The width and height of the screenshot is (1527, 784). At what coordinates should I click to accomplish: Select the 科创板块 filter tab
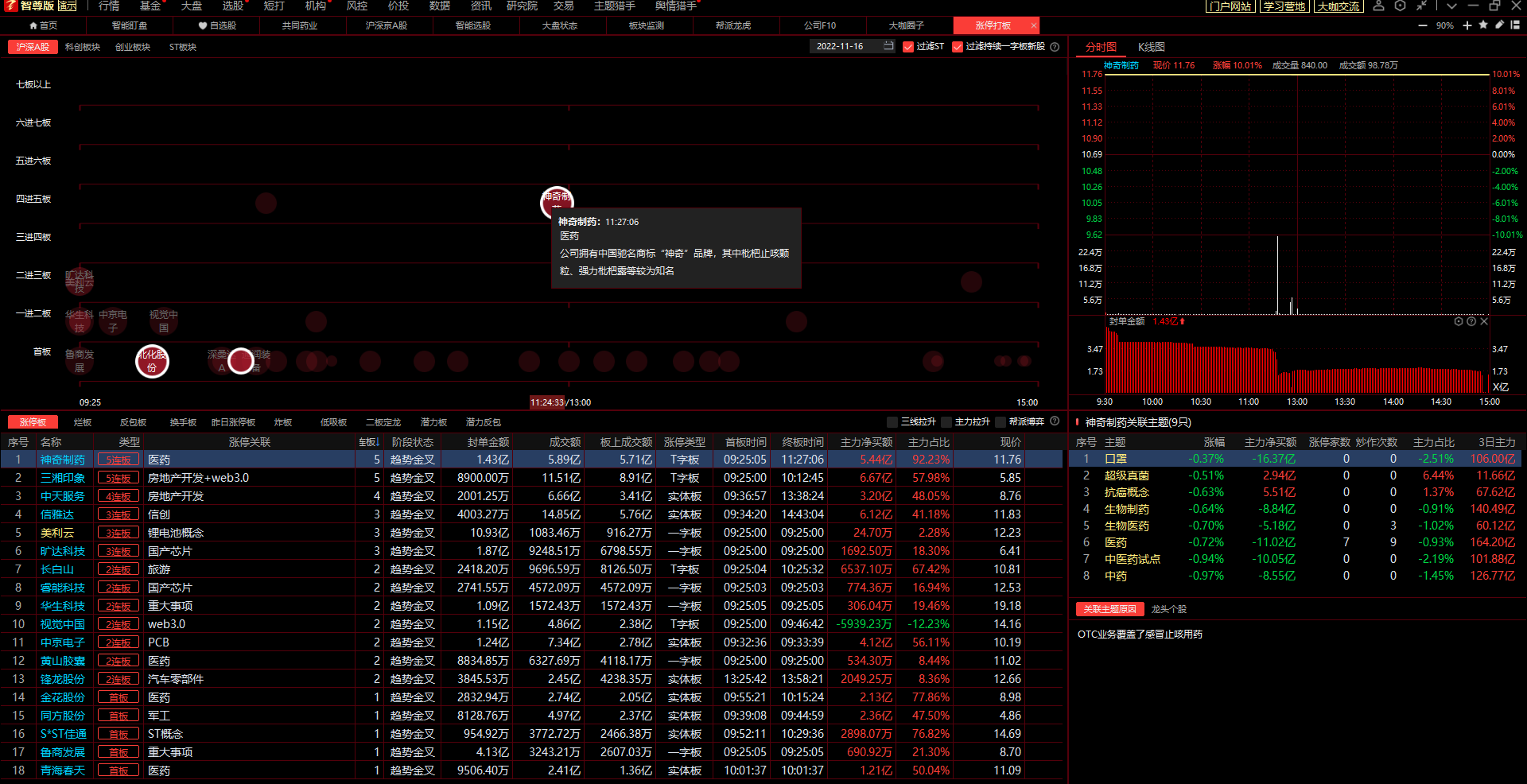[x=83, y=47]
